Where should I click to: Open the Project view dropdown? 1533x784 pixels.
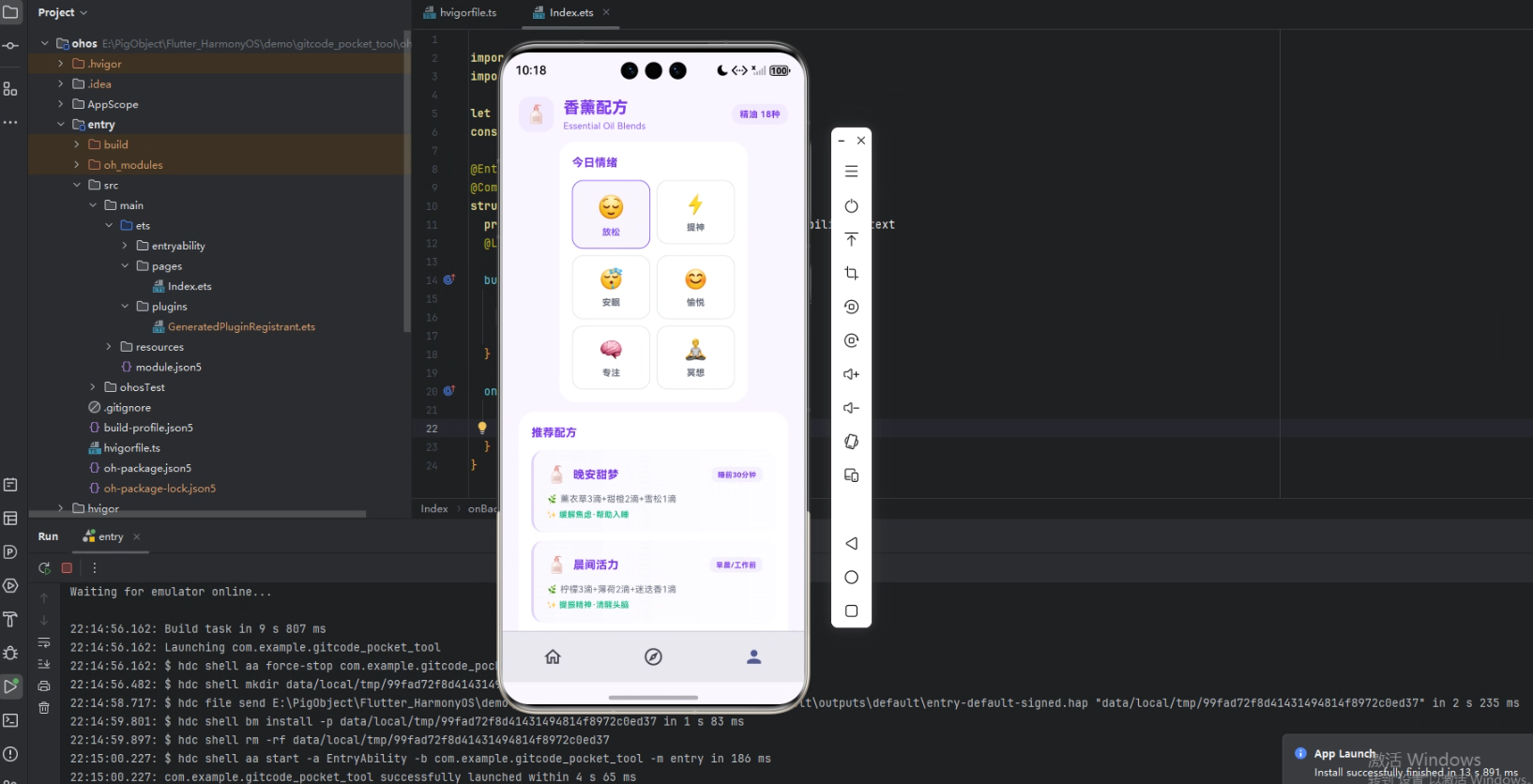62,12
